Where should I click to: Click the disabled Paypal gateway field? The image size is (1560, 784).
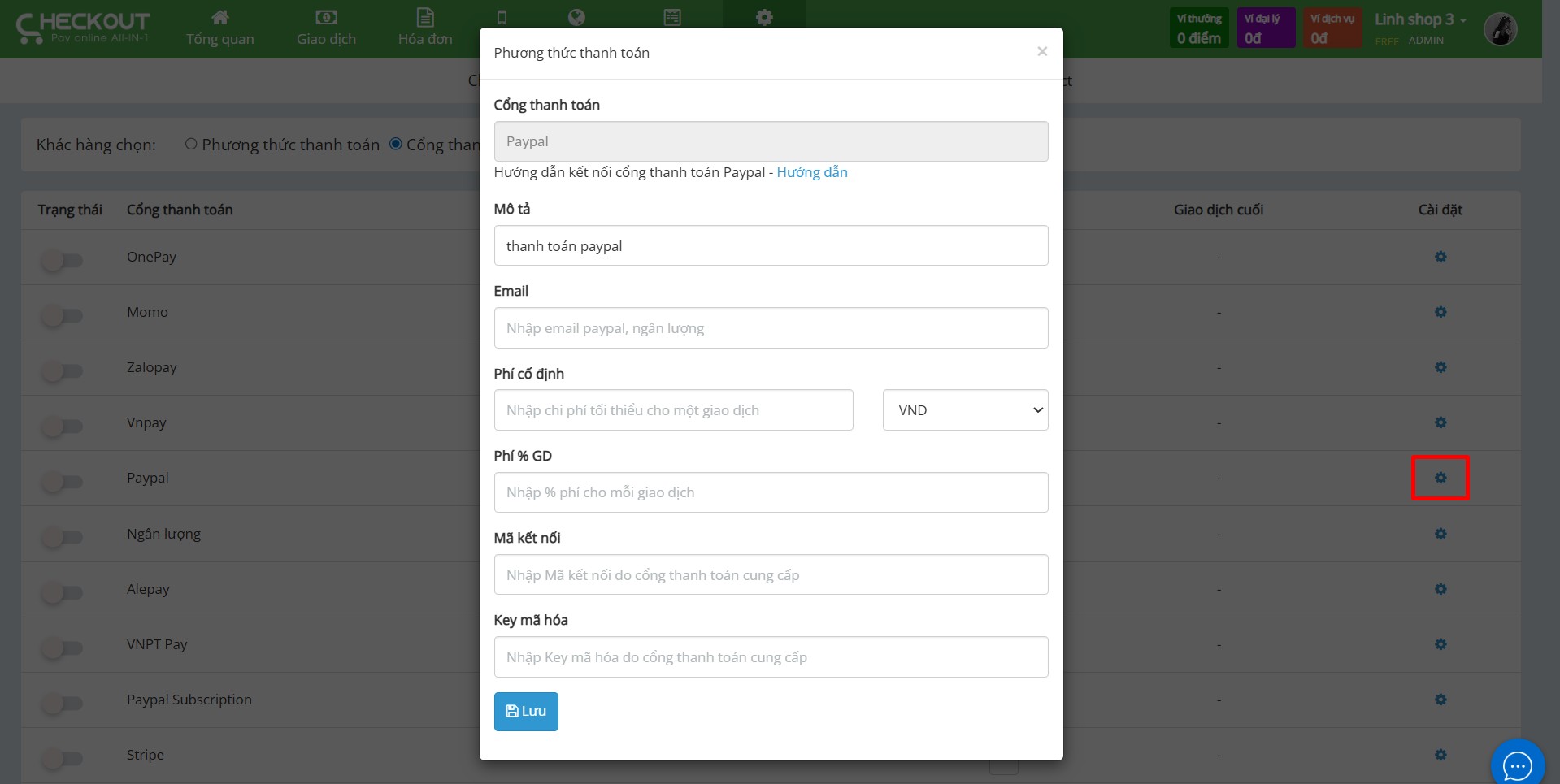771,141
